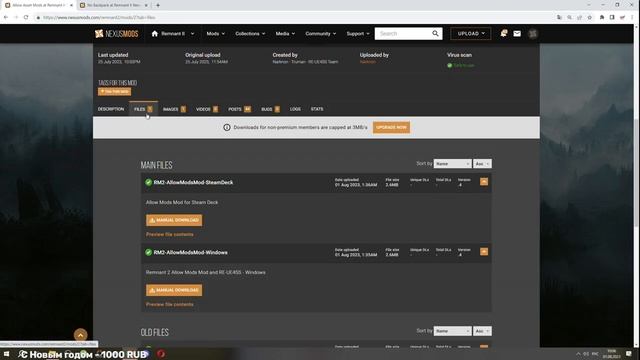Click the search magnifier icon
The image size is (640, 360).
pyautogui.click(x=436, y=34)
